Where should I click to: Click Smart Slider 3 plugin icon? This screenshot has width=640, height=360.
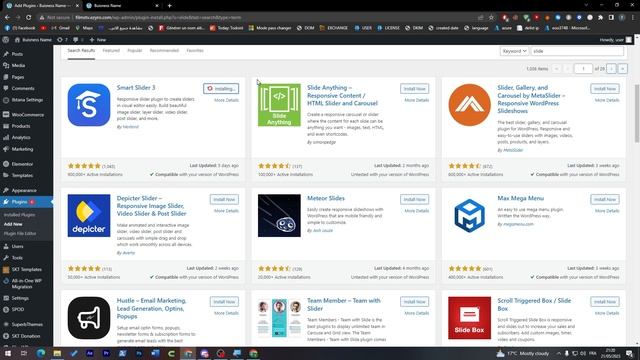pos(89,105)
